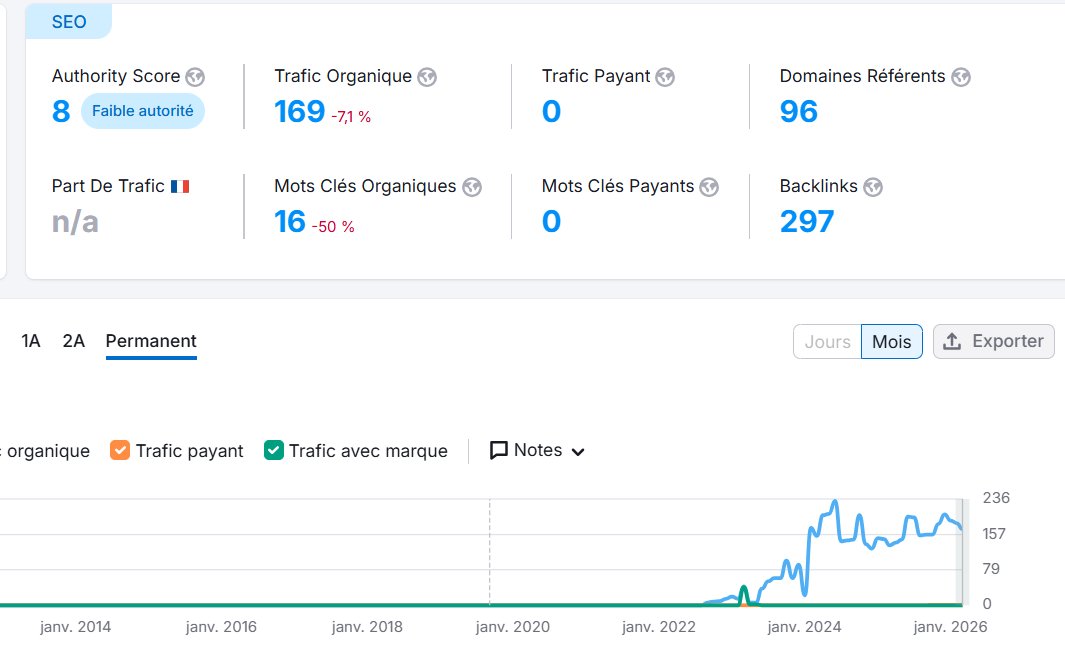
Task: Expand the Notes dropdown chevron
Action: click(x=578, y=452)
